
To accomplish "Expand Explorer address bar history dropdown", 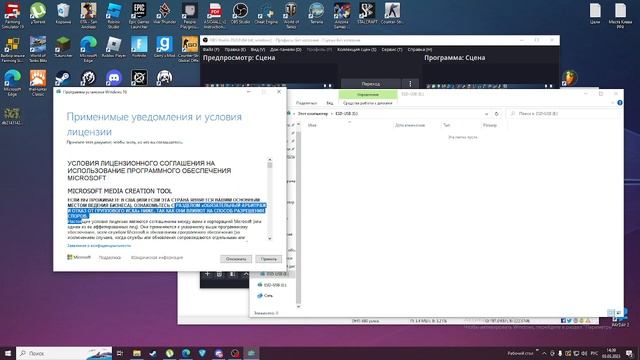I will coord(487,114).
